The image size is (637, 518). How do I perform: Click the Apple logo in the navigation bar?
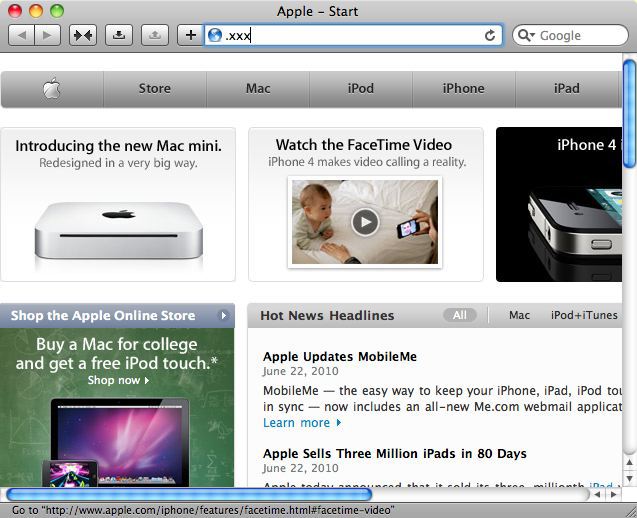(x=52, y=89)
